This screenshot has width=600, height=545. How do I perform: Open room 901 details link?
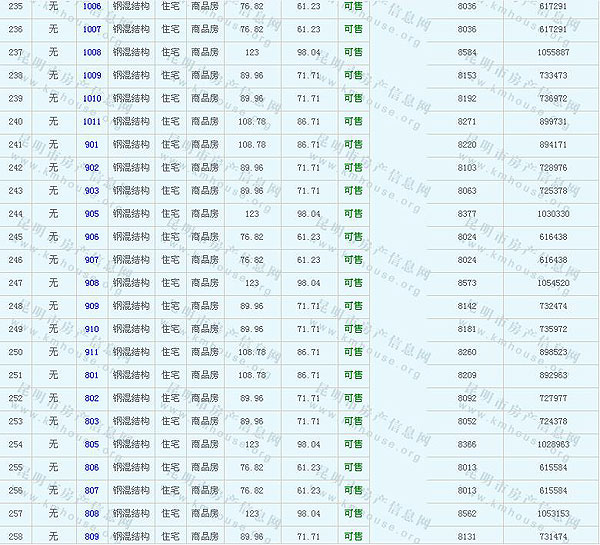92,144
